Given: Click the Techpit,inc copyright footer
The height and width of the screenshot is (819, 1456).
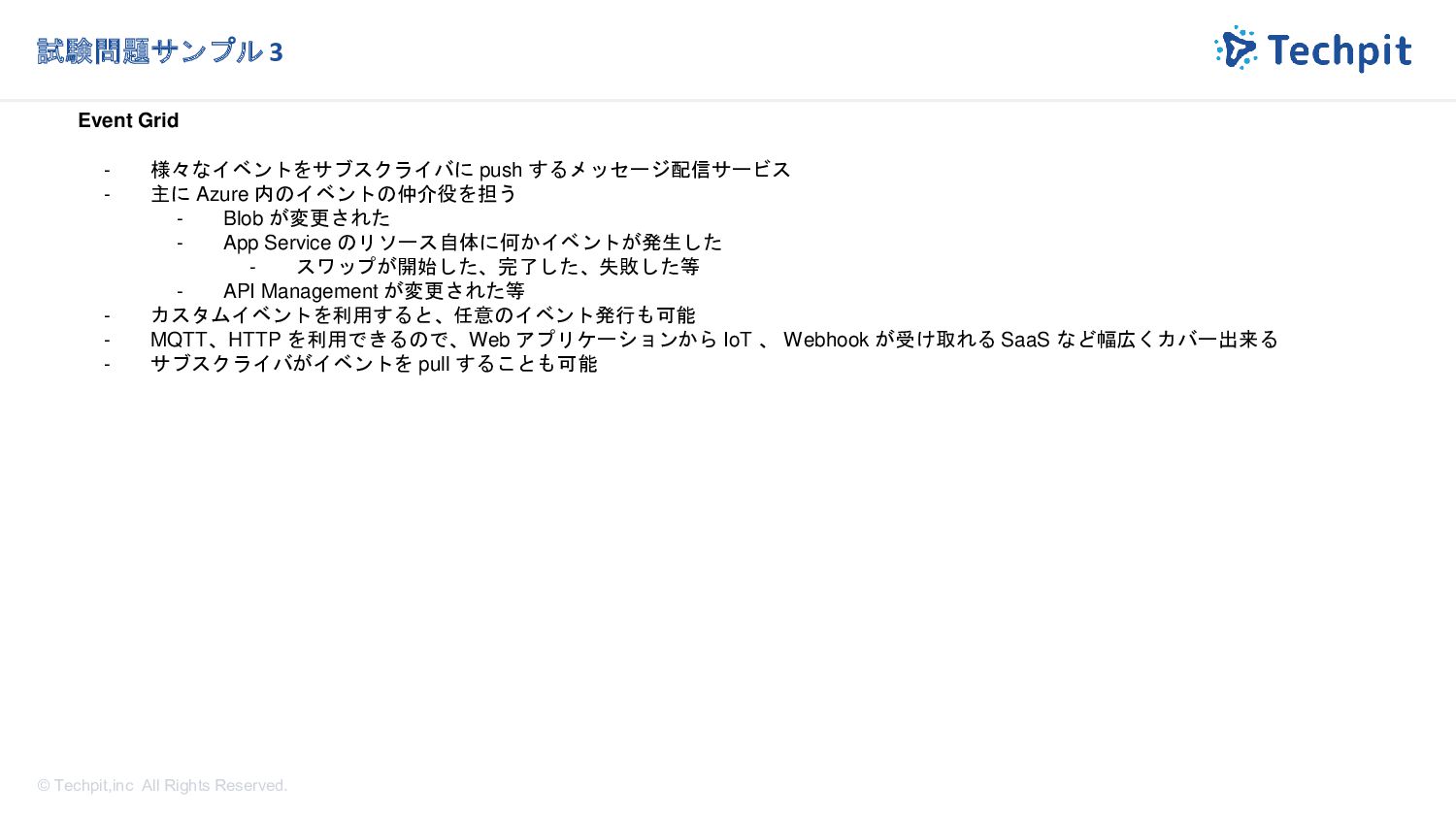Looking at the screenshot, I should click(x=162, y=785).
